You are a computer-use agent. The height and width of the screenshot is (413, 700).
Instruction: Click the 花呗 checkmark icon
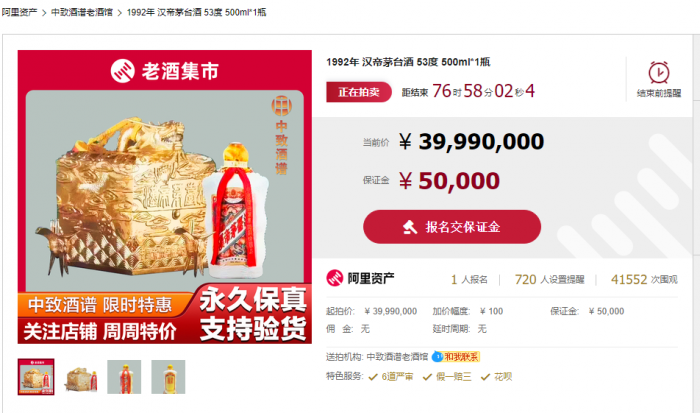pos(485,377)
